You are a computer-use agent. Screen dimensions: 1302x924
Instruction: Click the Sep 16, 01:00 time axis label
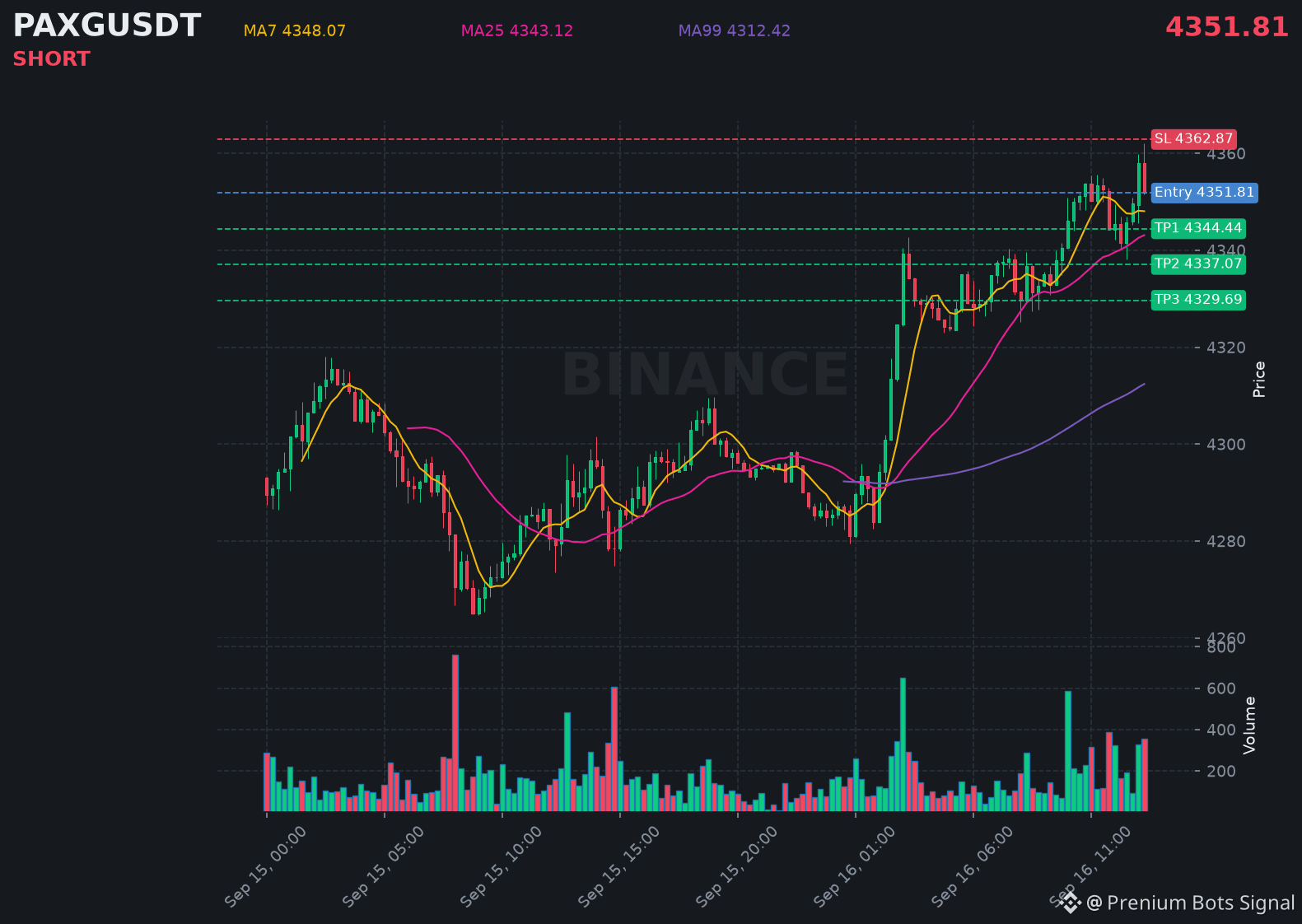855,866
